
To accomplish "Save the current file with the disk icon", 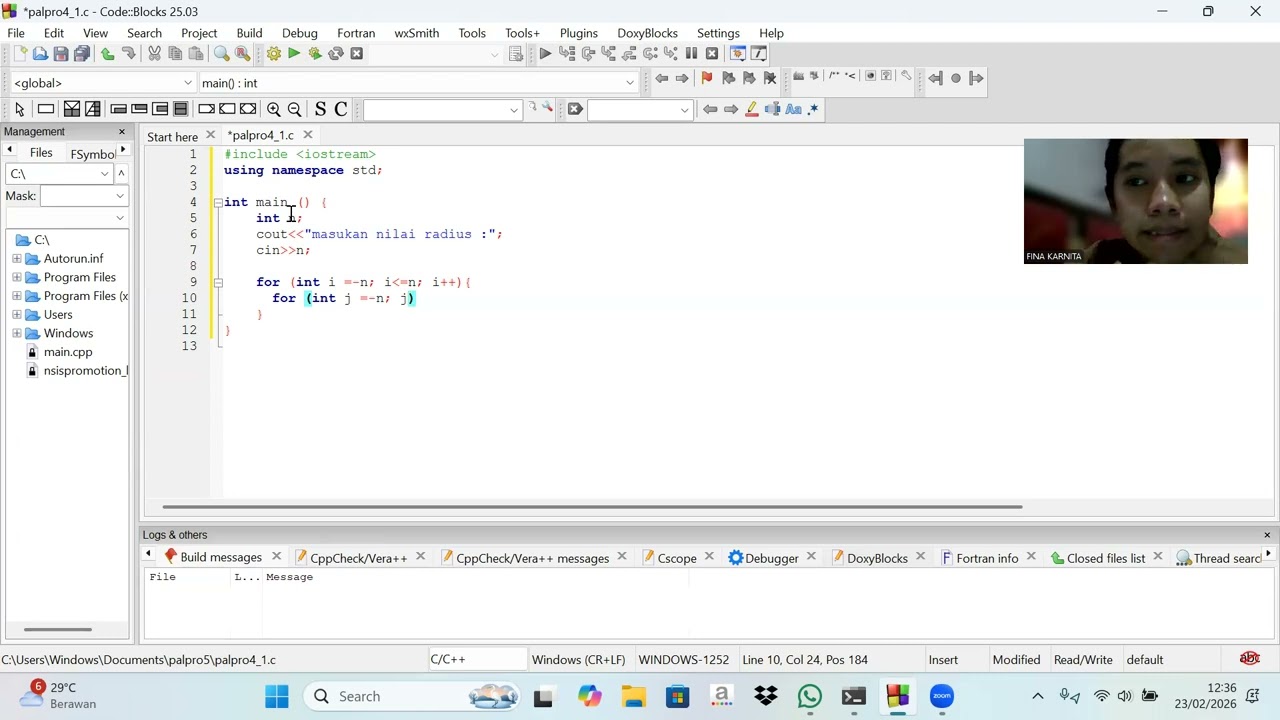I will coord(61,54).
